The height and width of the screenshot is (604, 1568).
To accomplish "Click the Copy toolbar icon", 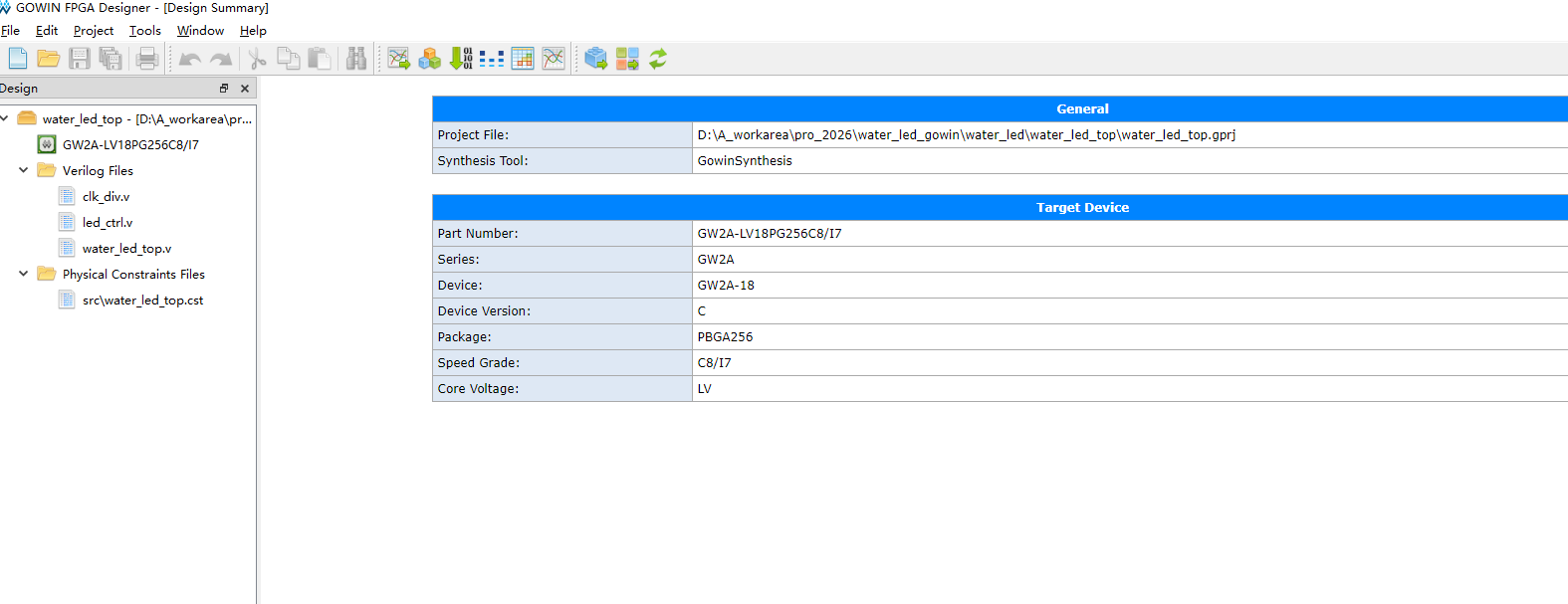I will click(289, 59).
